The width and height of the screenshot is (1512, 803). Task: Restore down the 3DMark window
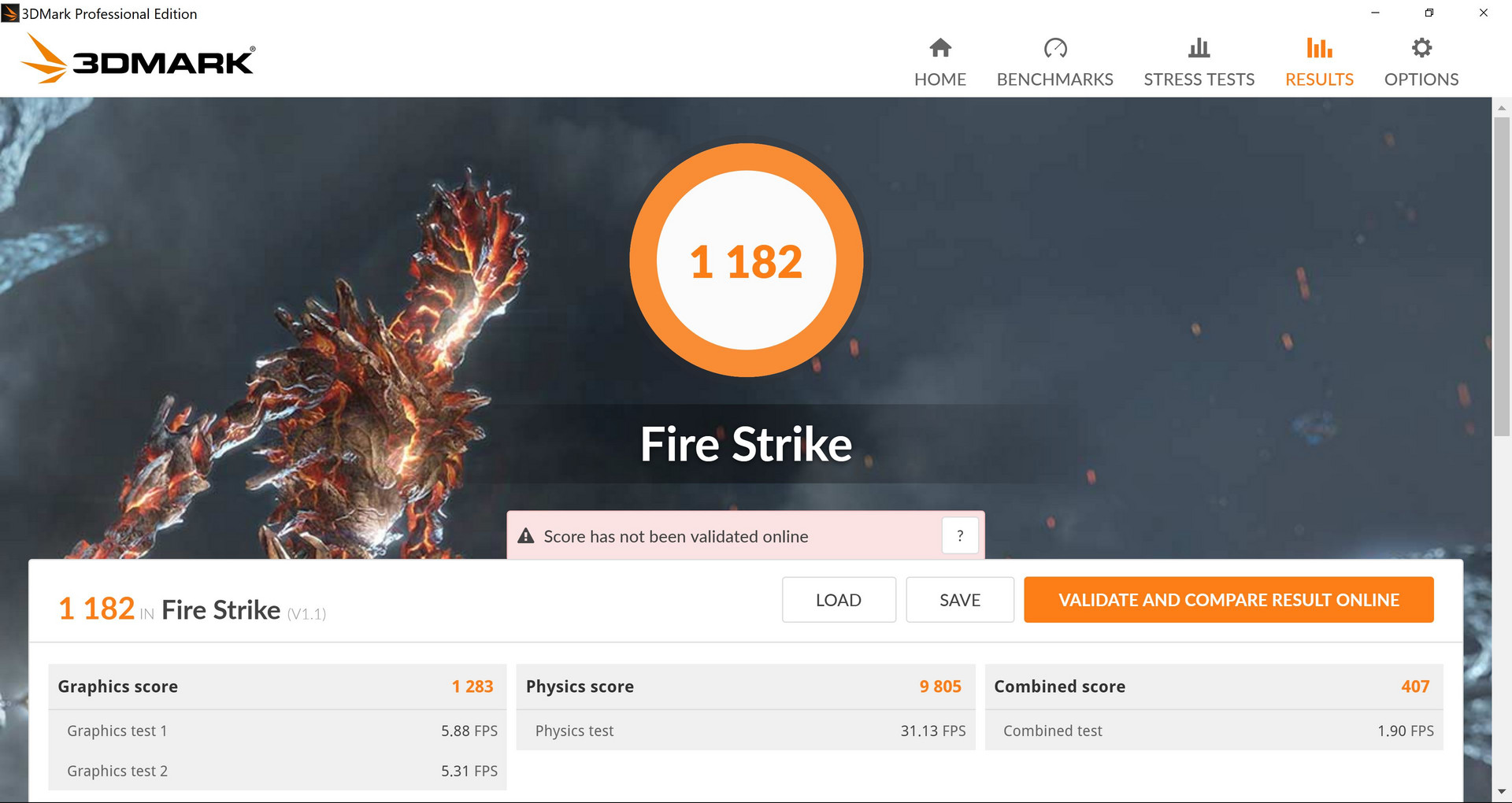point(1429,13)
